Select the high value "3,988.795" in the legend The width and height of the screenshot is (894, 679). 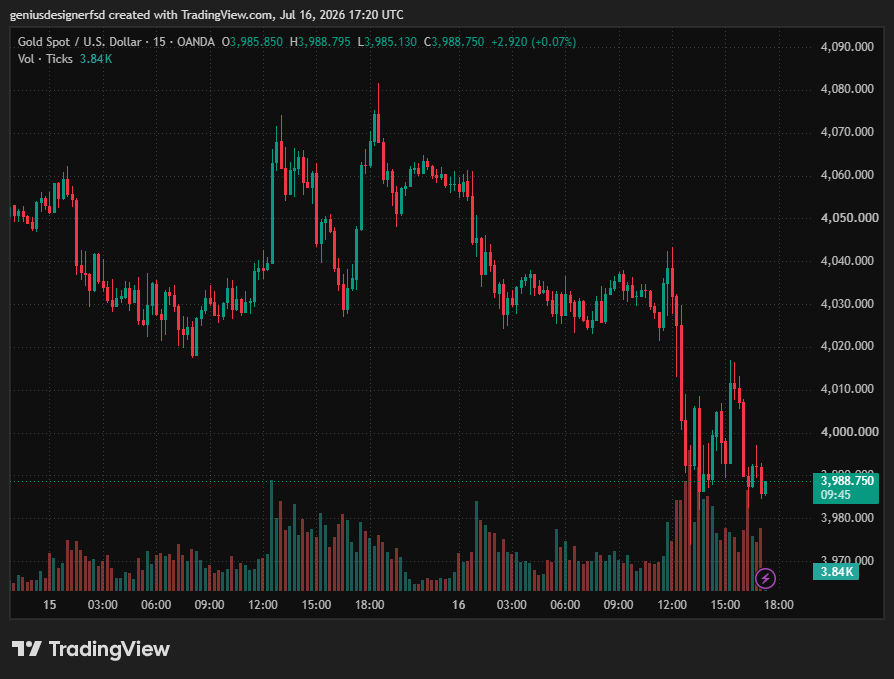click(x=324, y=42)
